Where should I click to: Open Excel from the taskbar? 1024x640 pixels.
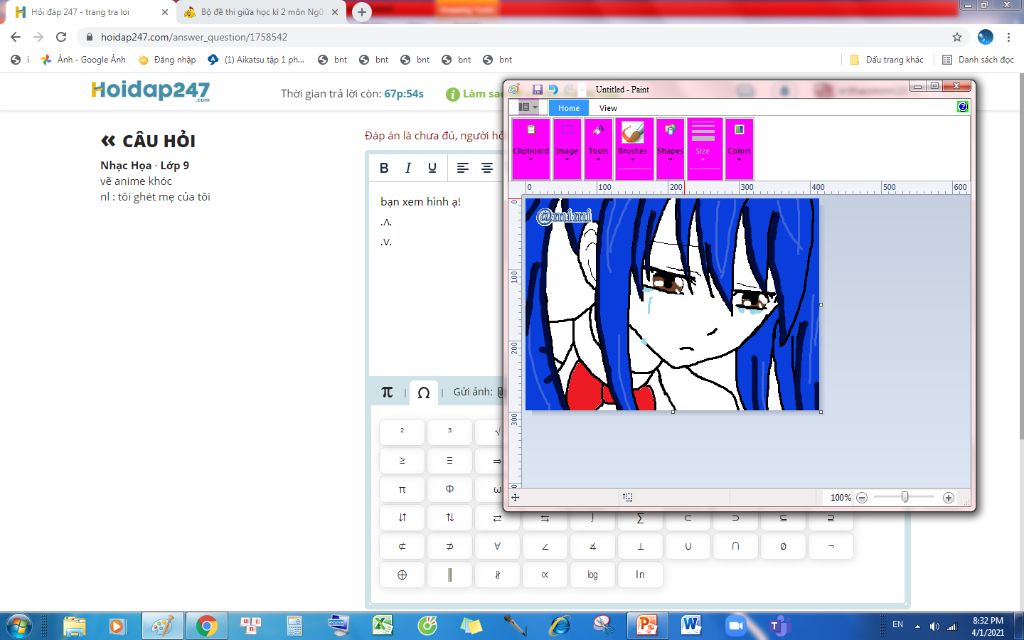coord(382,626)
